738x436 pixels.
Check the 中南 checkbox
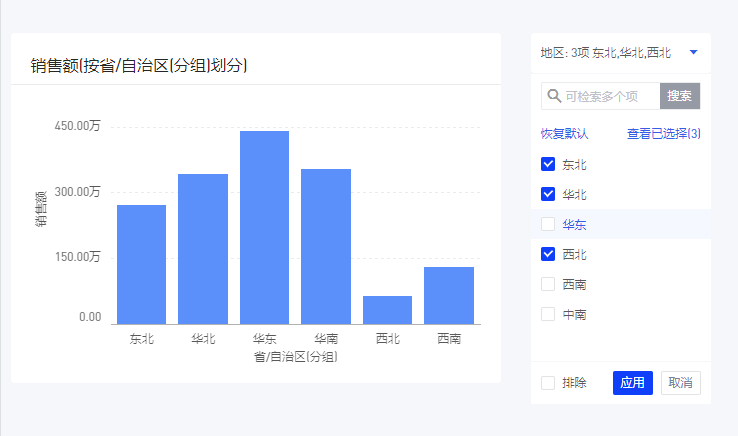point(547,314)
